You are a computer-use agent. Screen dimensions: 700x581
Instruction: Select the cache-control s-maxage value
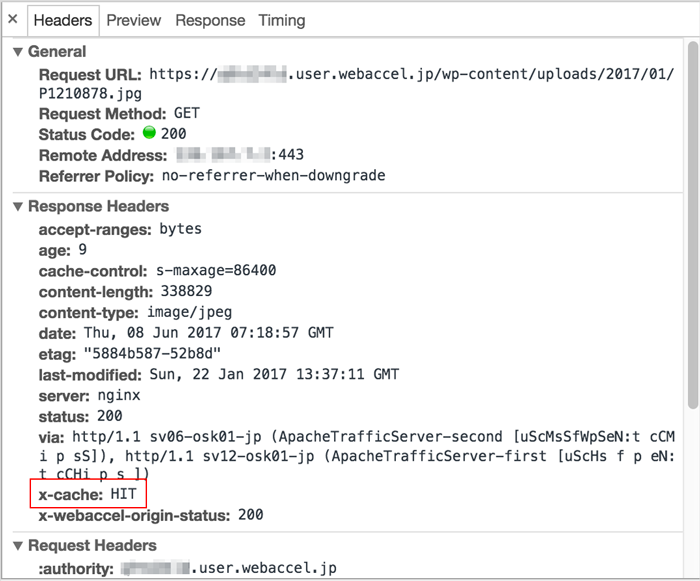coord(214,271)
